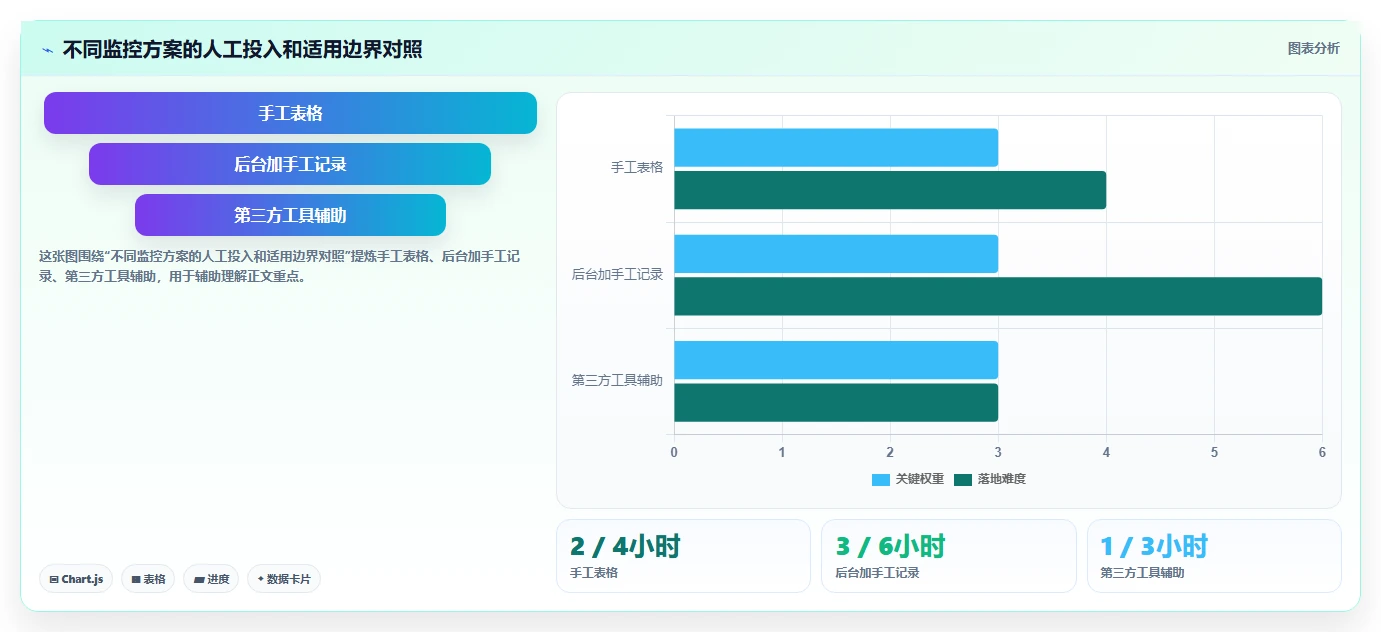Toggle the 关键权重 legend item

pyautogui.click(x=908, y=479)
